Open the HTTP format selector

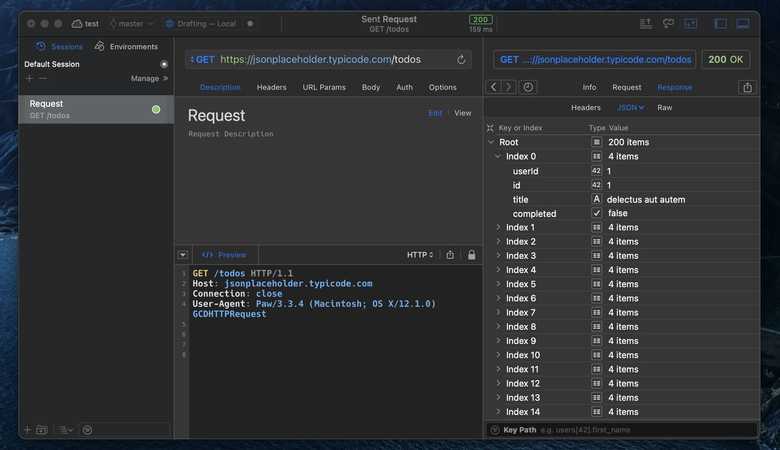click(420, 255)
